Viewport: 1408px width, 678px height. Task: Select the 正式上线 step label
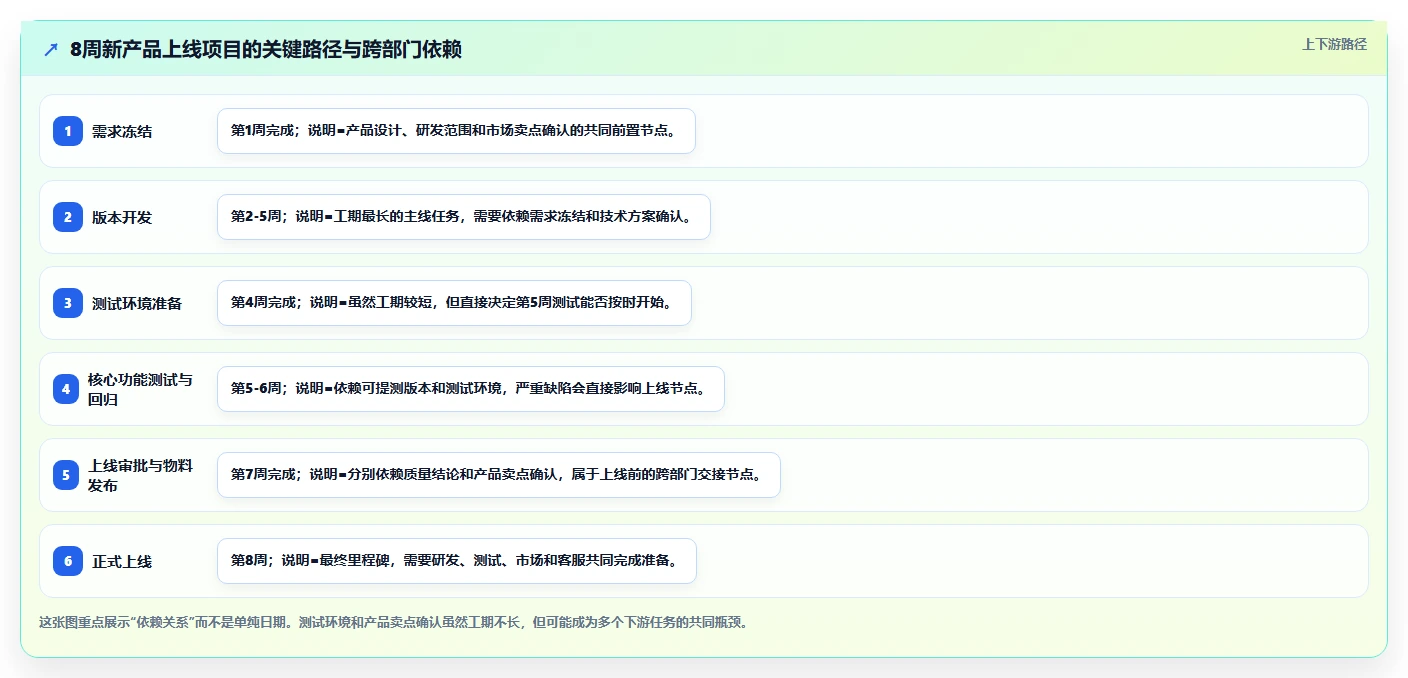tap(122, 561)
